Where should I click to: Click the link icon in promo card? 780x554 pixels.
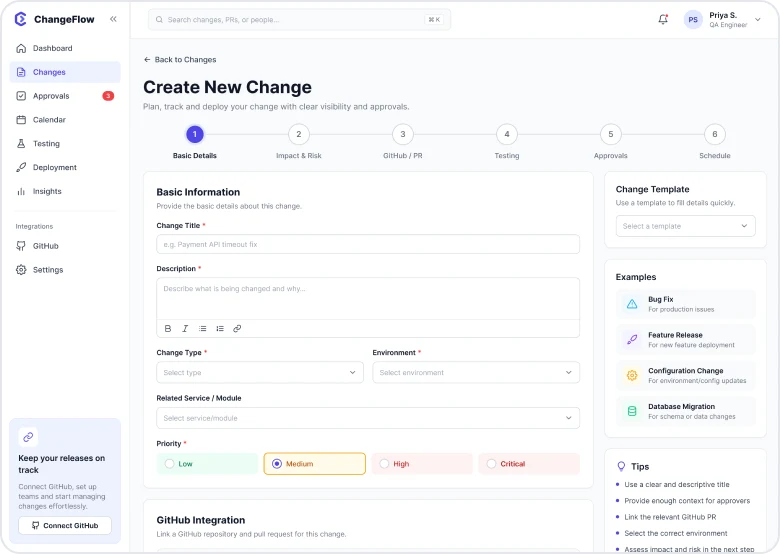point(28,437)
